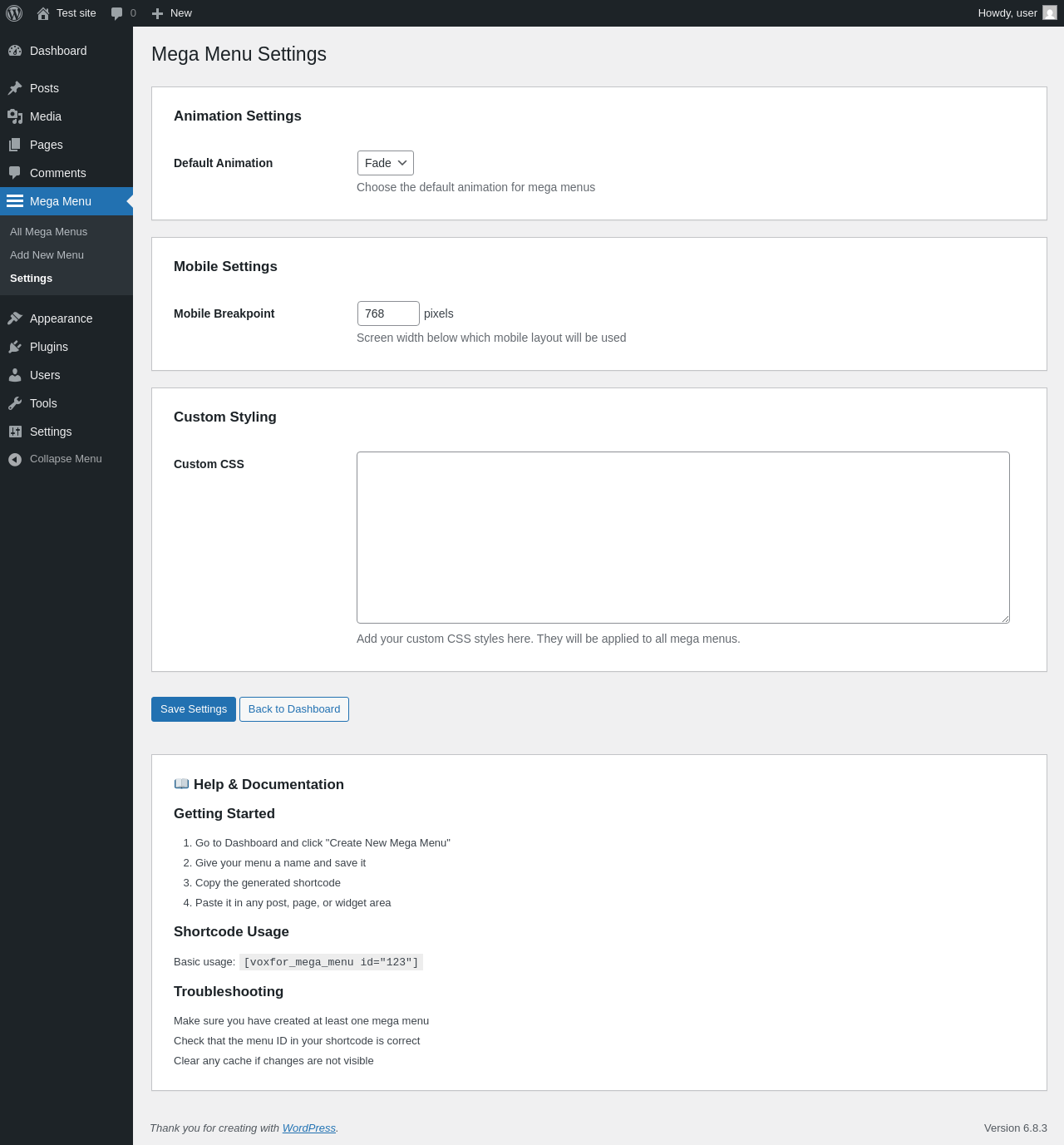Click the Version 6.8.3 footer text

pos(1016,1128)
